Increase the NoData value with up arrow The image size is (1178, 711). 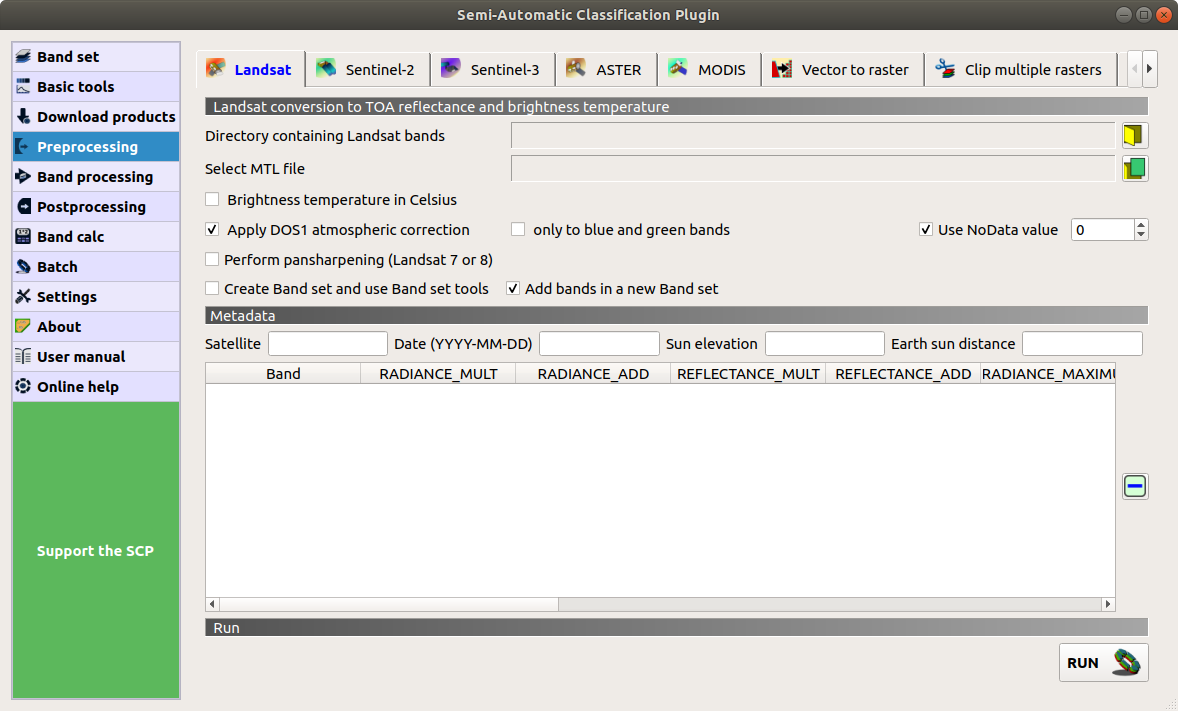1141,225
